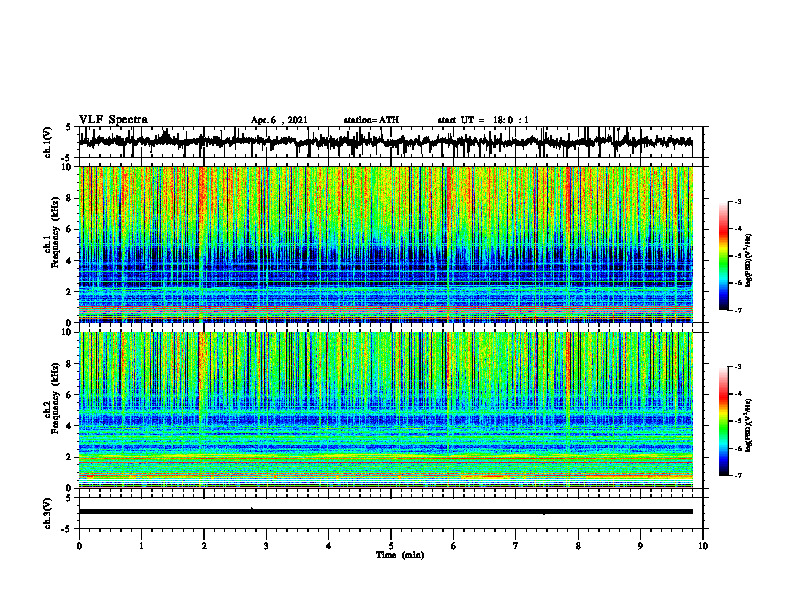Click the time axis tick label "10"
792x612 pixels.
[703, 546]
